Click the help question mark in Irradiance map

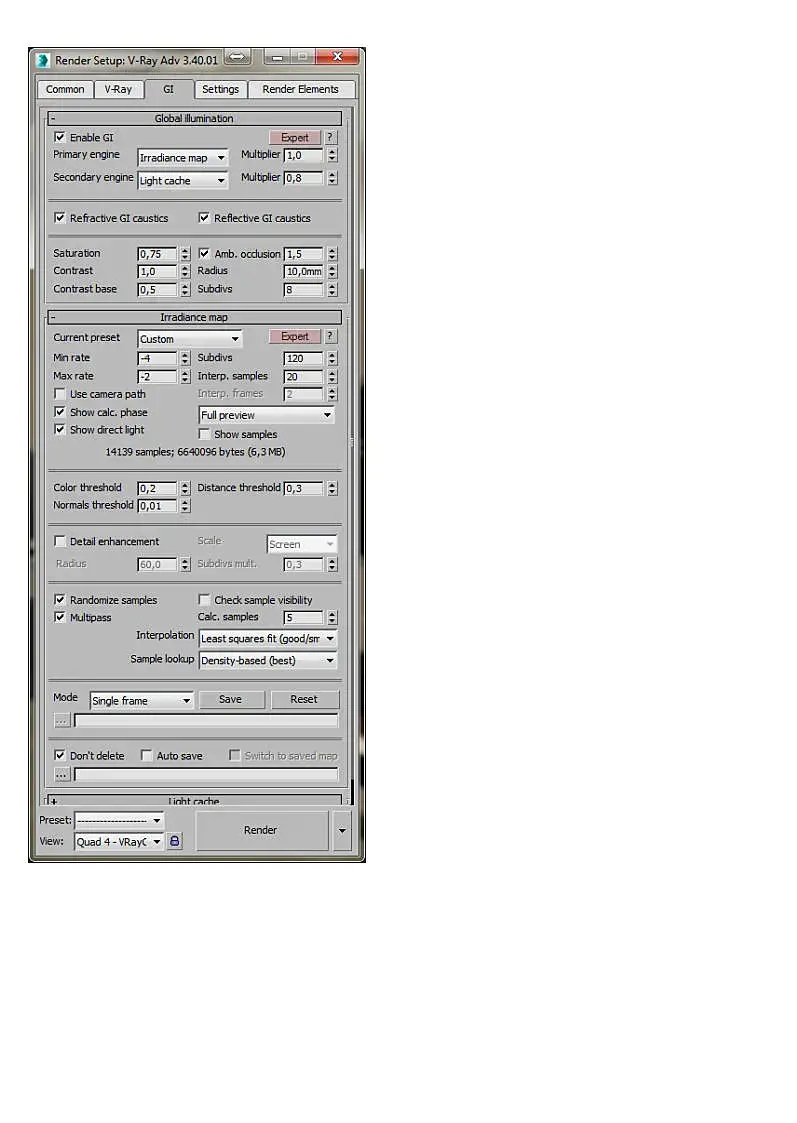(x=329, y=336)
